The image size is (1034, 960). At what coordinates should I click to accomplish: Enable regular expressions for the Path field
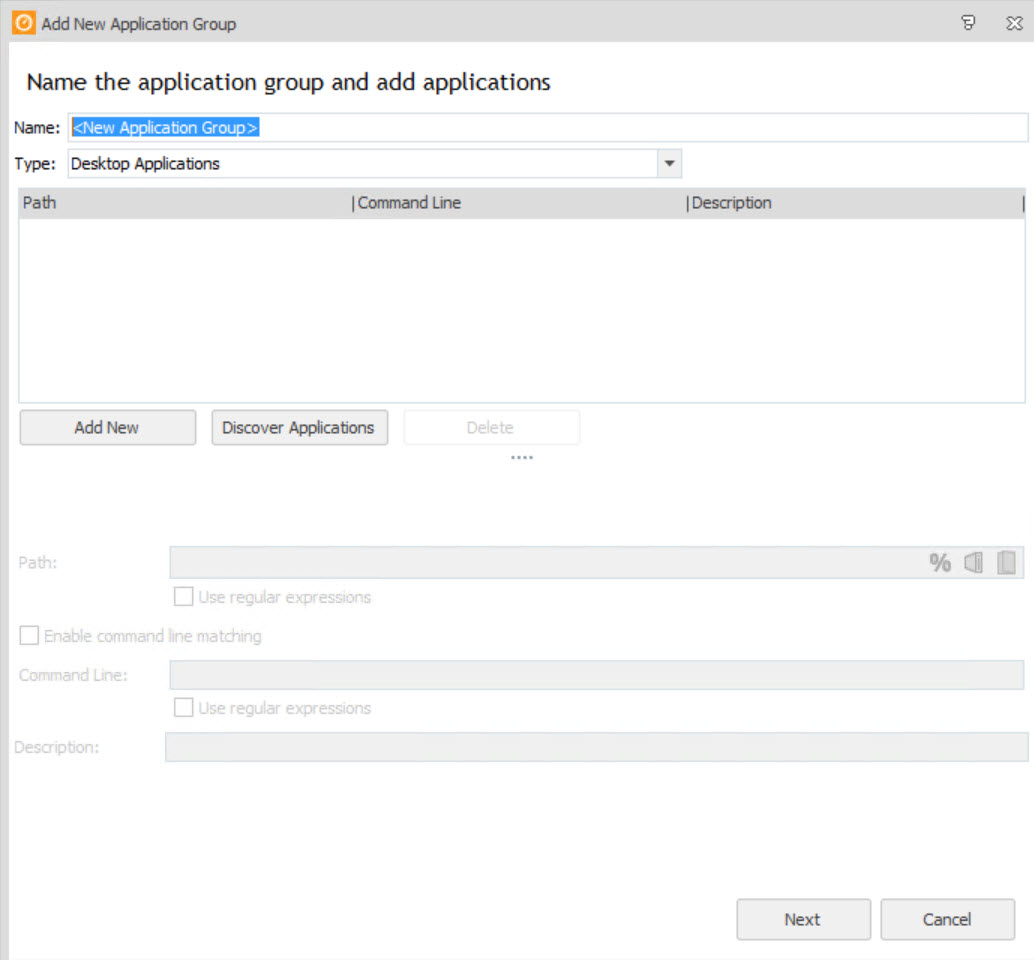pos(183,597)
